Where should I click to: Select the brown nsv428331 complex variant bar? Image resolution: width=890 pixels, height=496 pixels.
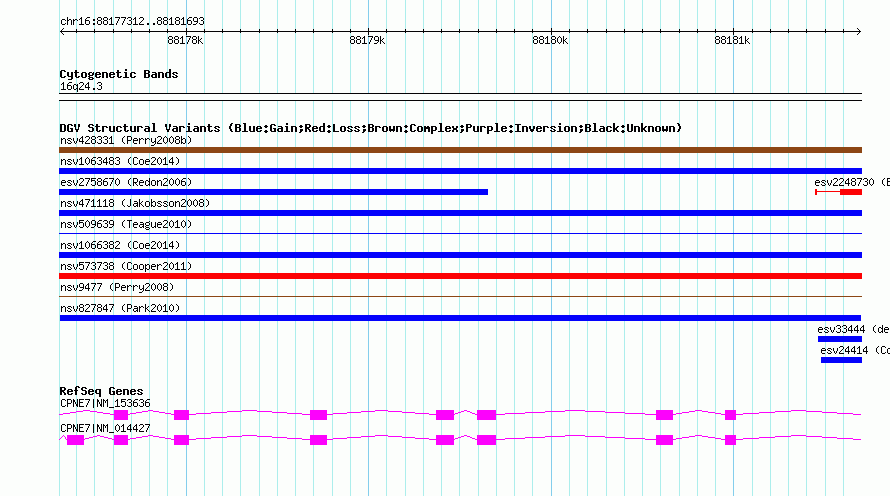point(460,150)
